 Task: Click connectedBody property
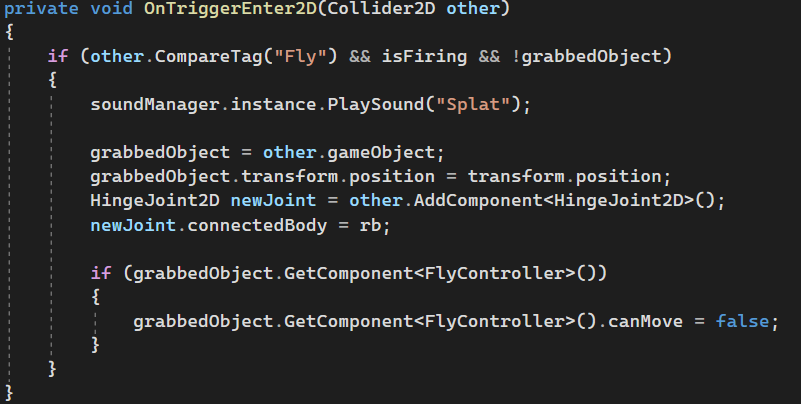coord(257,225)
